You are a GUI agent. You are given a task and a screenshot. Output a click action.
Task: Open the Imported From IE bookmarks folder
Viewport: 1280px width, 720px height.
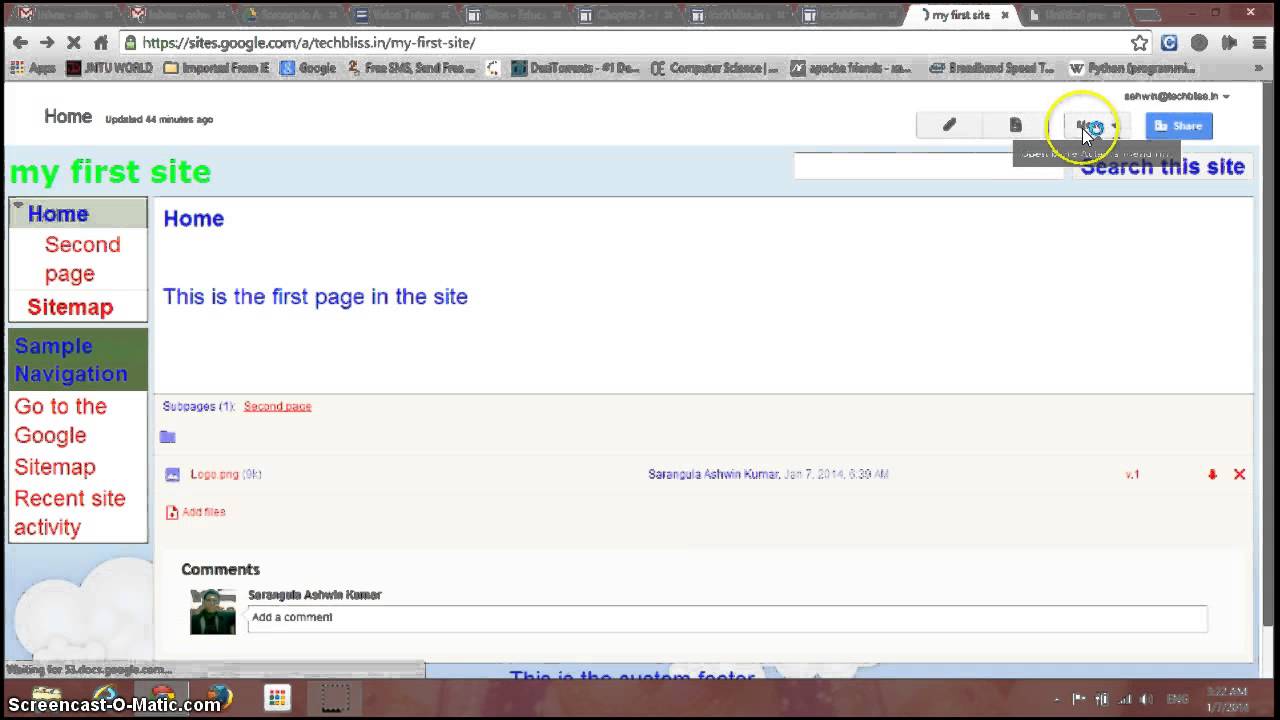tap(216, 68)
